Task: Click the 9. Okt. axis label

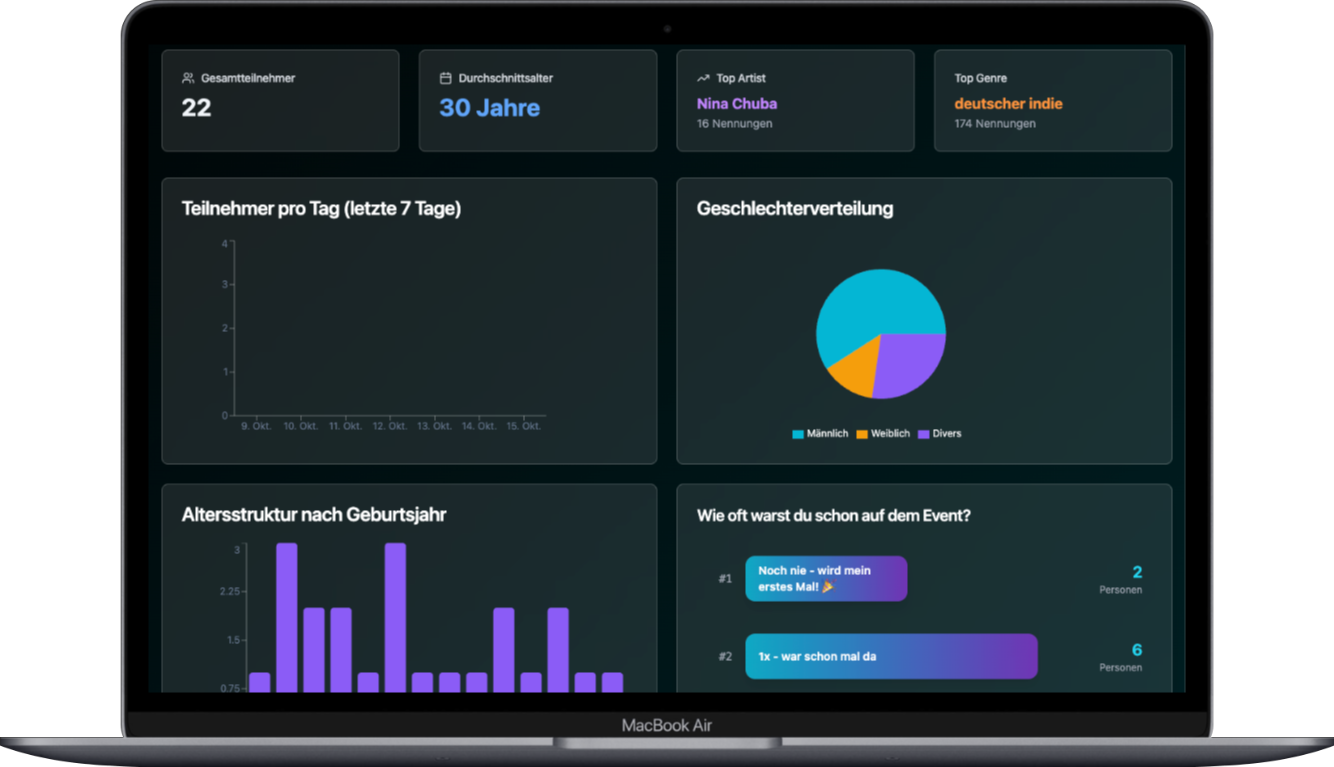Action: pyautogui.click(x=256, y=426)
